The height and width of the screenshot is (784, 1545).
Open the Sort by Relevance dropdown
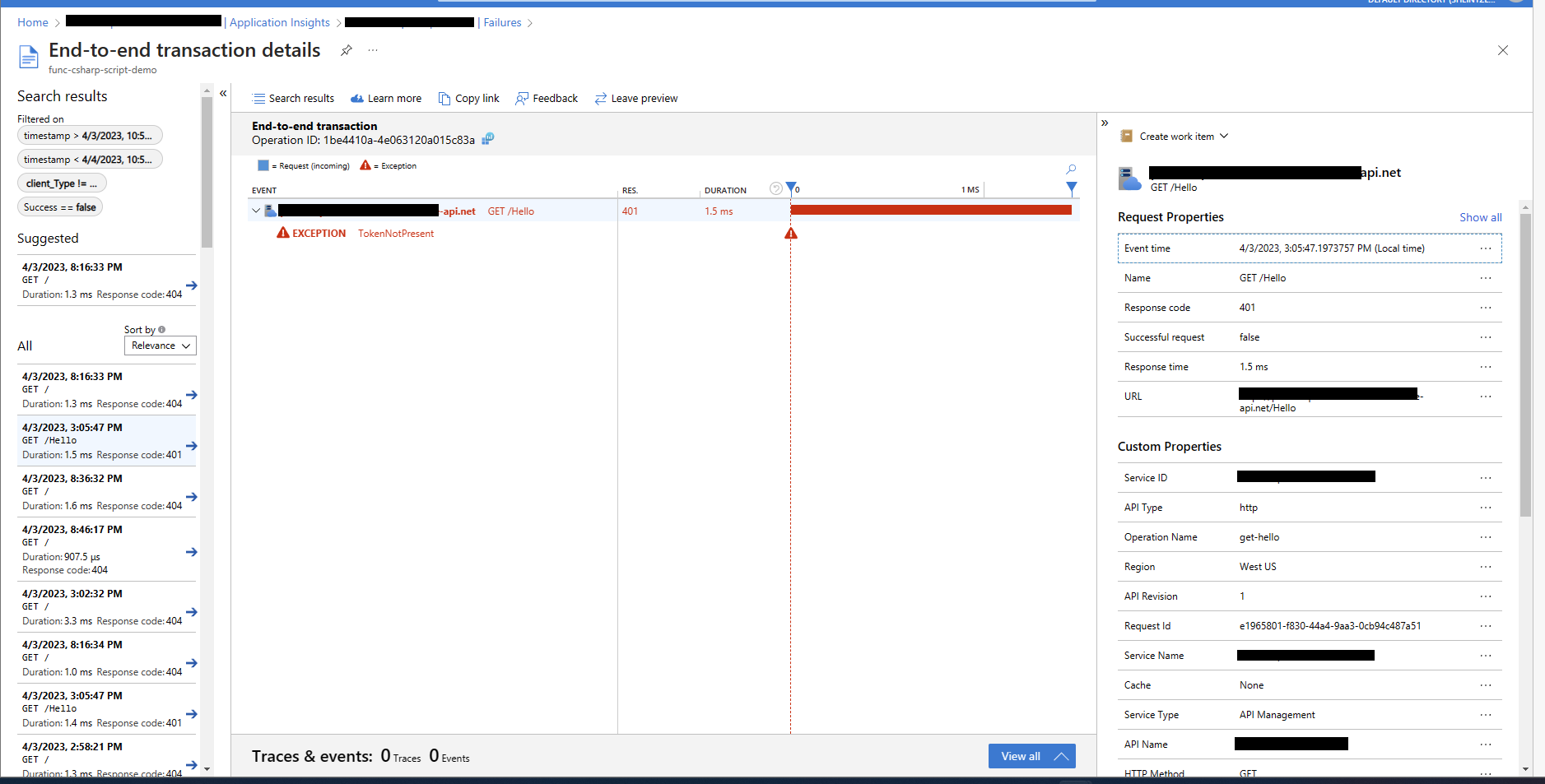coord(161,346)
